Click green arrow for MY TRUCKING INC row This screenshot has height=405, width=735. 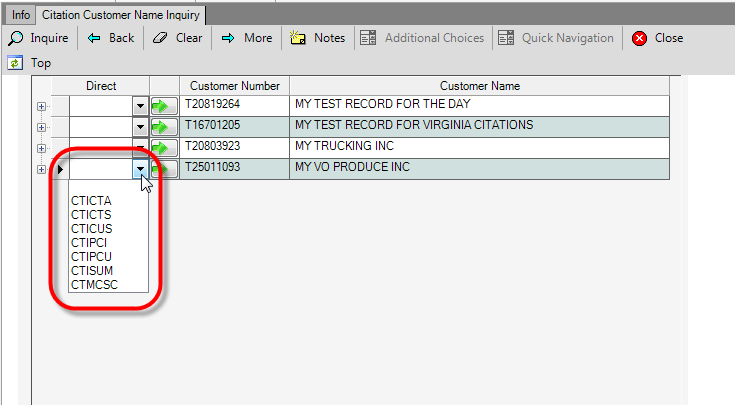click(164, 148)
